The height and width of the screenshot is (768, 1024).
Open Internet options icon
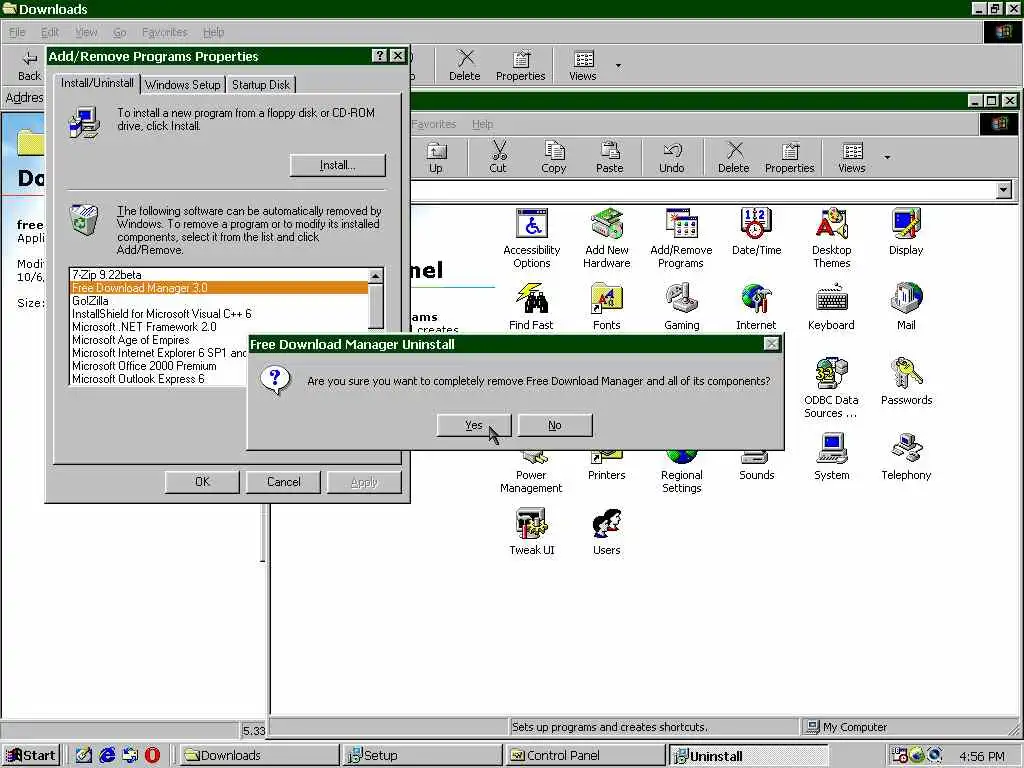point(756,306)
